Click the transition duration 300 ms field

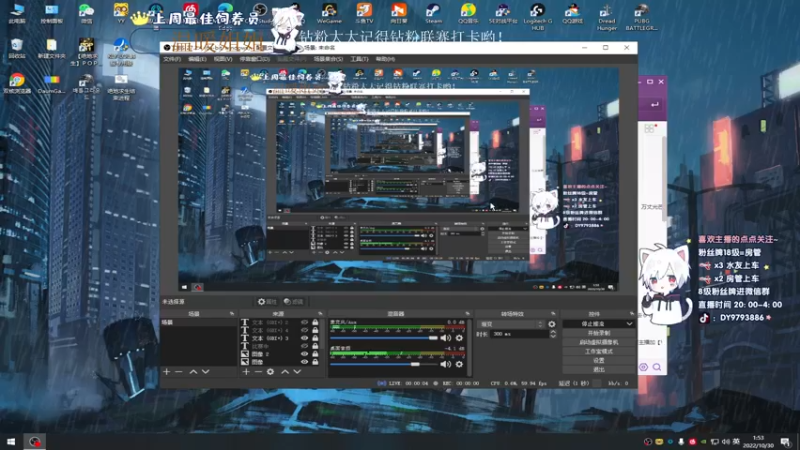click(519, 334)
